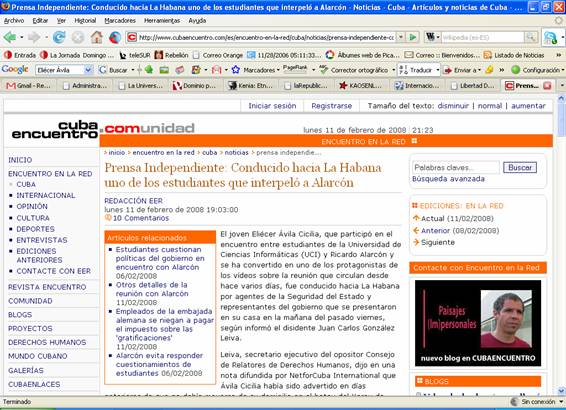
Task: Click the vertical scrollbar down arrow
Action: coord(561,391)
